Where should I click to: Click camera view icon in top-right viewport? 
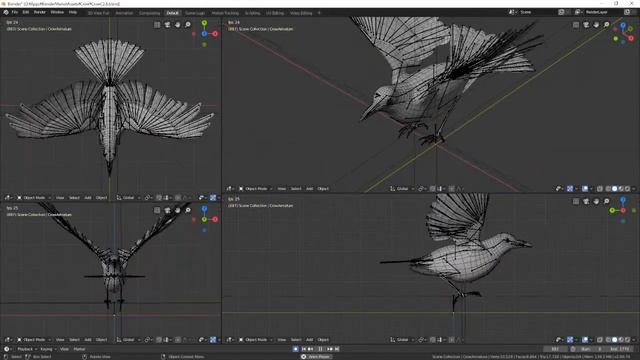click(x=586, y=25)
